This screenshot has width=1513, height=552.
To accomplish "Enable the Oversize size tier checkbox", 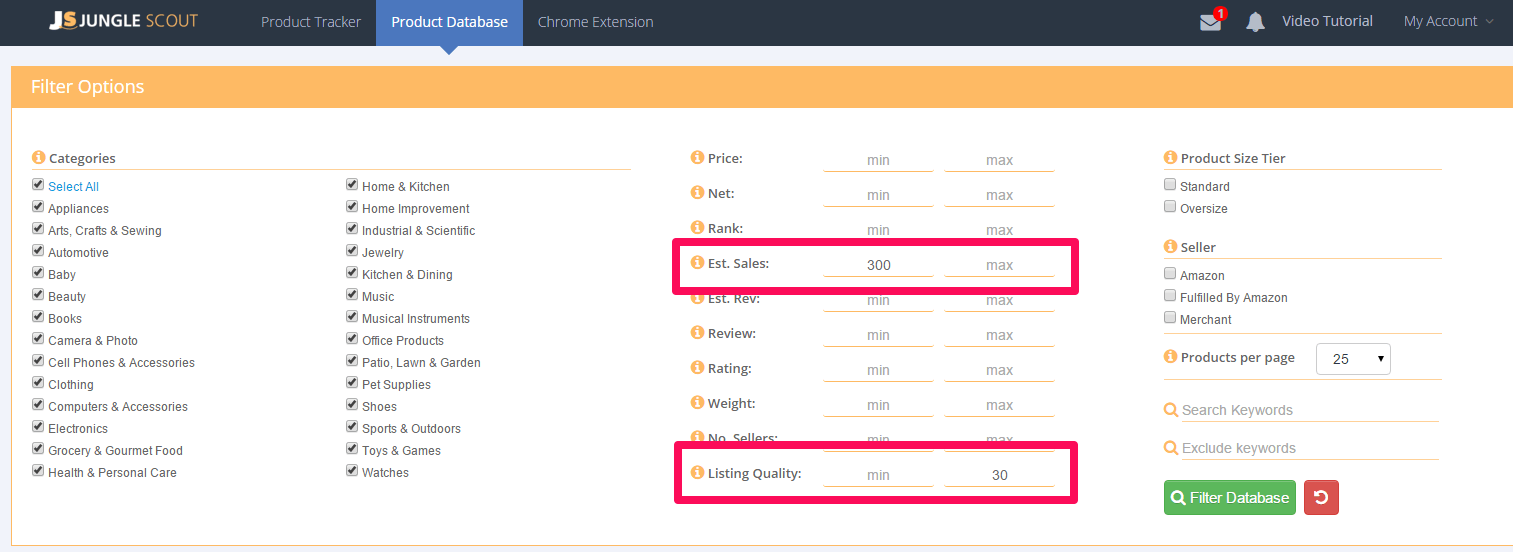I will tap(1170, 207).
